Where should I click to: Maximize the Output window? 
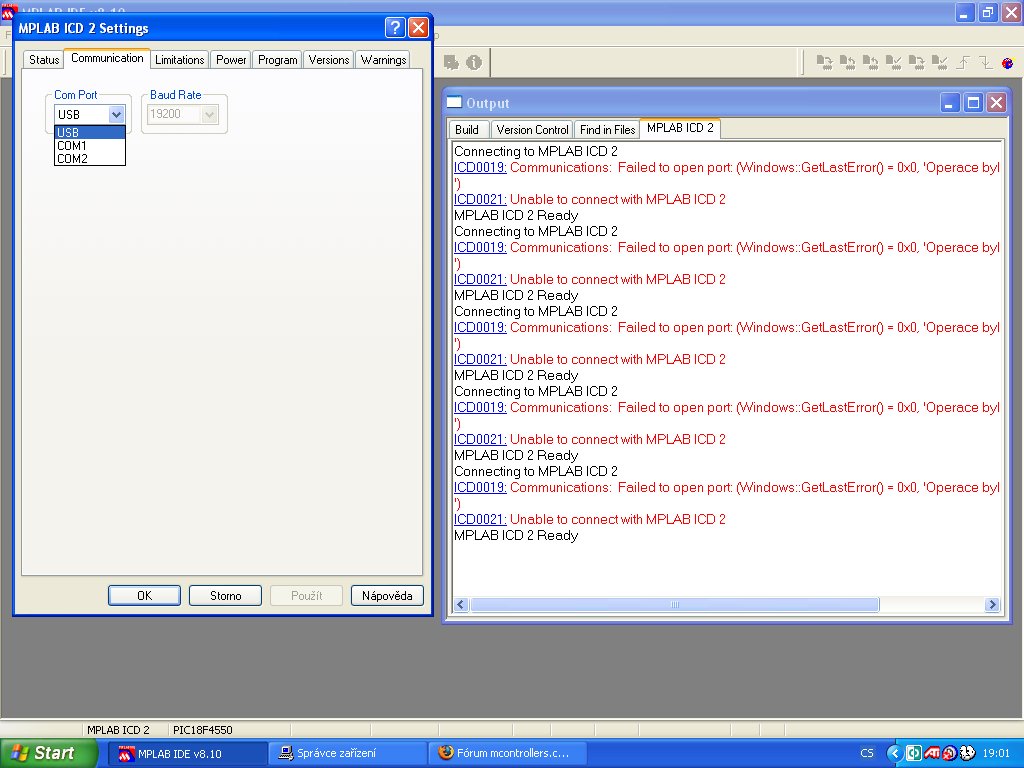[x=973, y=103]
